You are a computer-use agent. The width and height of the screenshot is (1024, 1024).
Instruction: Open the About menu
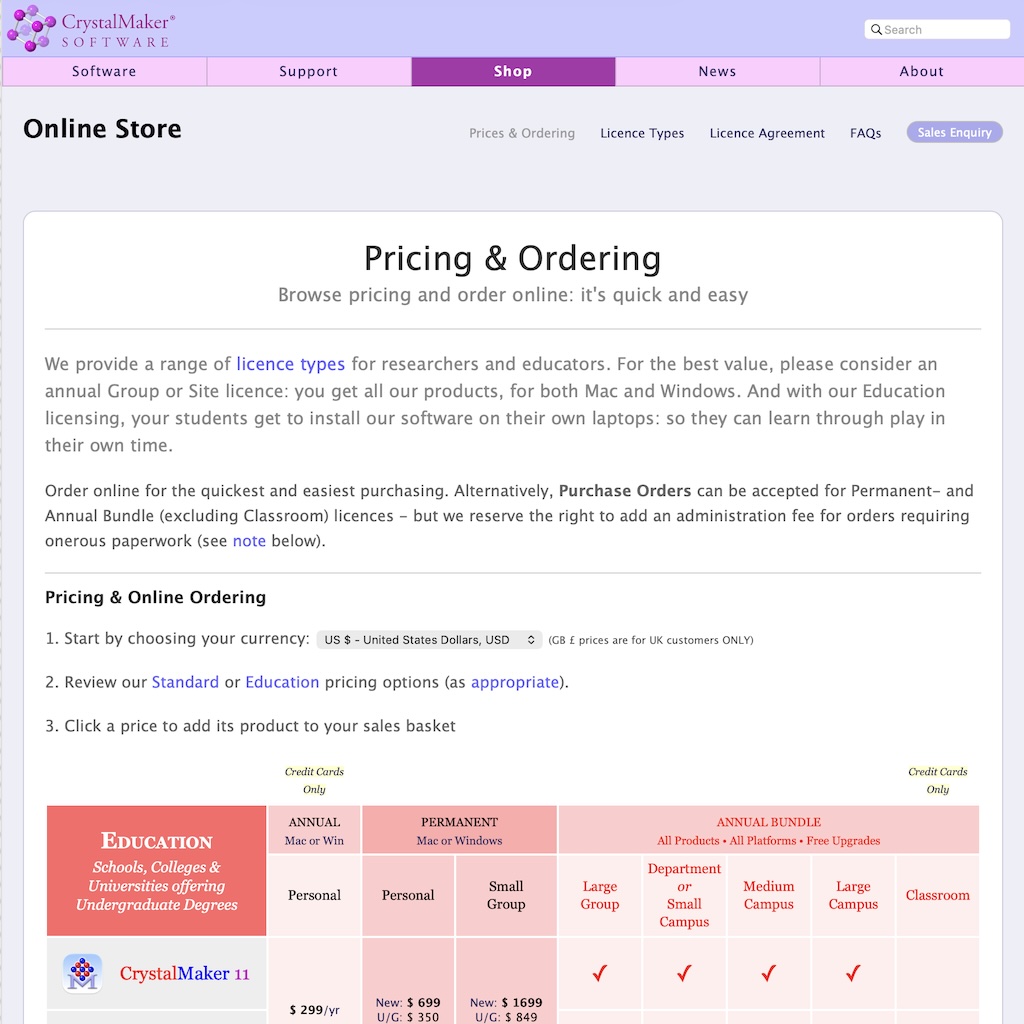pyautogui.click(x=921, y=72)
